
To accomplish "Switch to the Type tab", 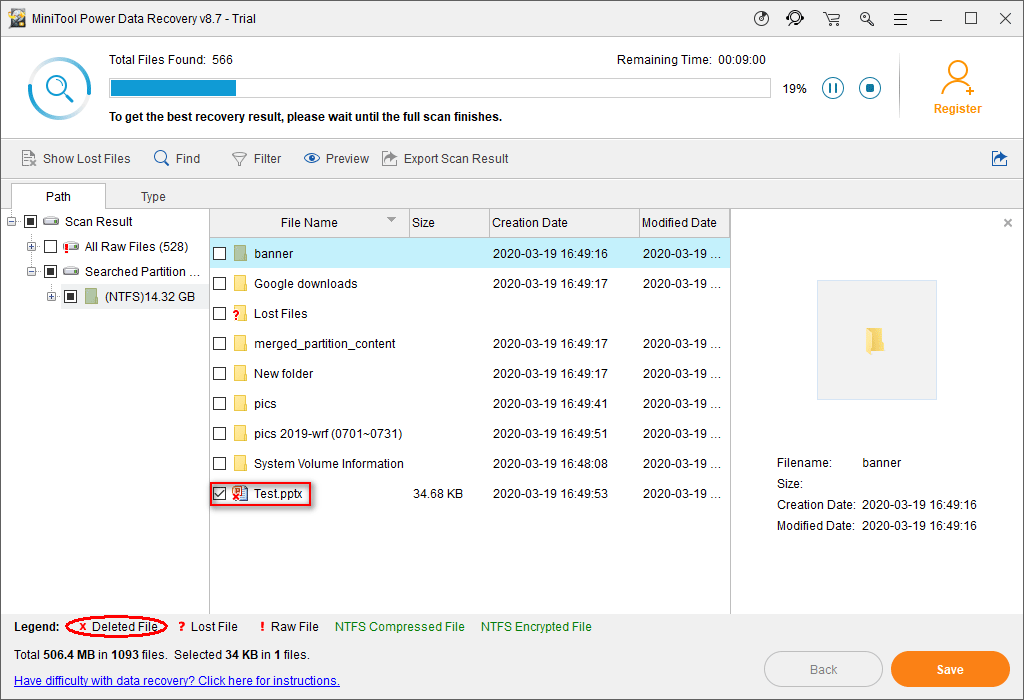I will (x=153, y=196).
